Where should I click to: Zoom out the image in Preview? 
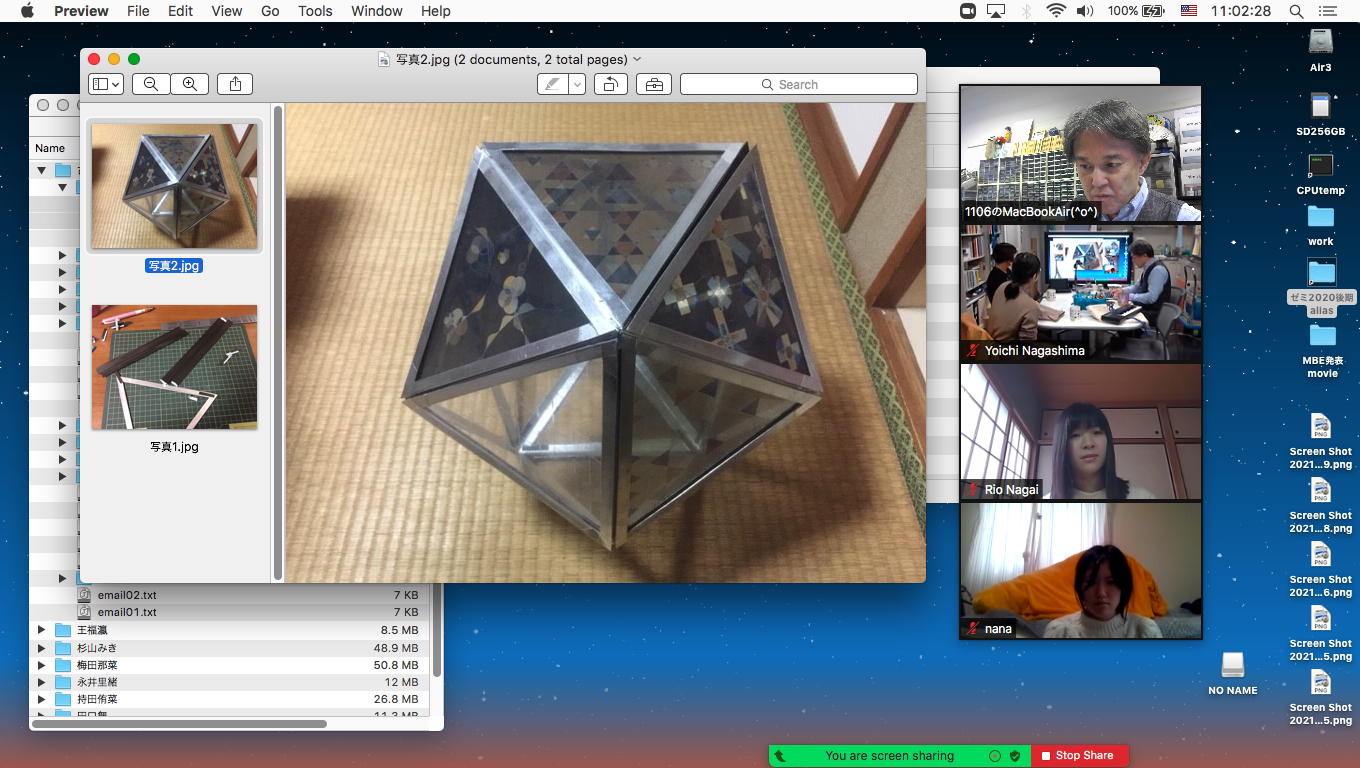point(151,85)
